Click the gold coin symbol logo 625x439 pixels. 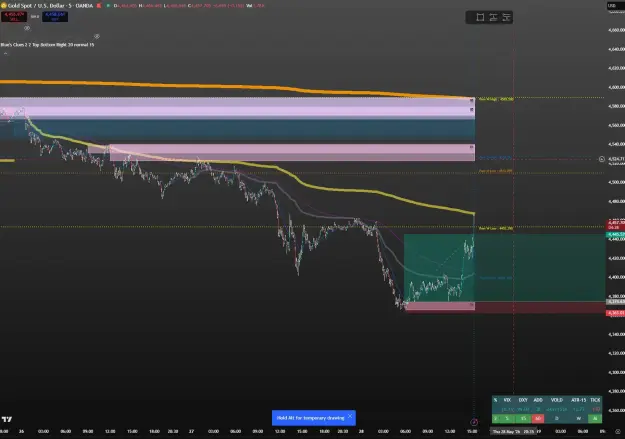(x=4, y=6)
